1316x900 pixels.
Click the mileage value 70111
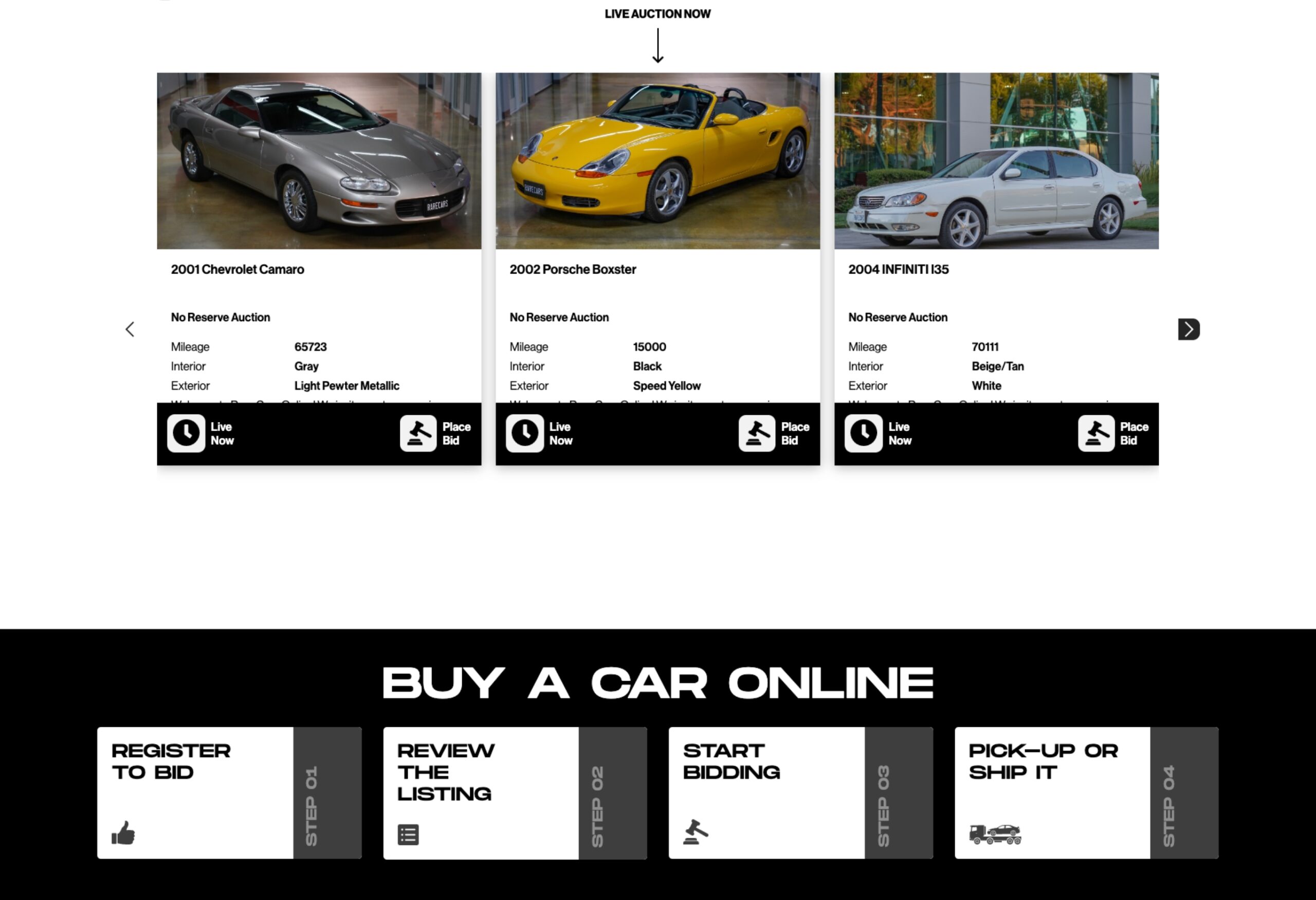[985, 347]
